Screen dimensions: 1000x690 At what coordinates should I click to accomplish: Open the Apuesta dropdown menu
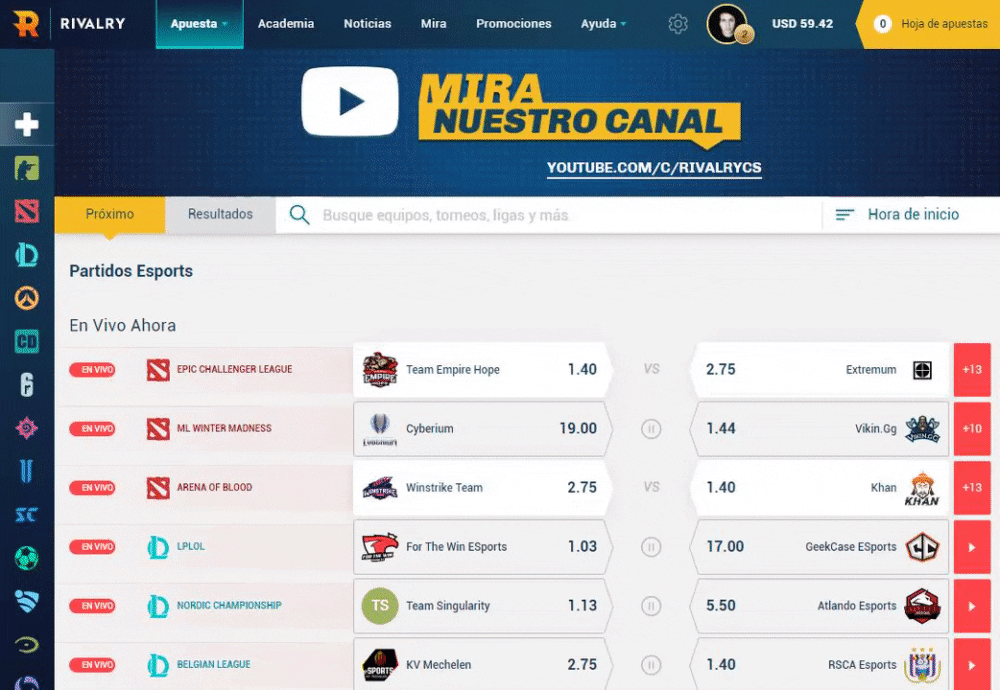199,24
